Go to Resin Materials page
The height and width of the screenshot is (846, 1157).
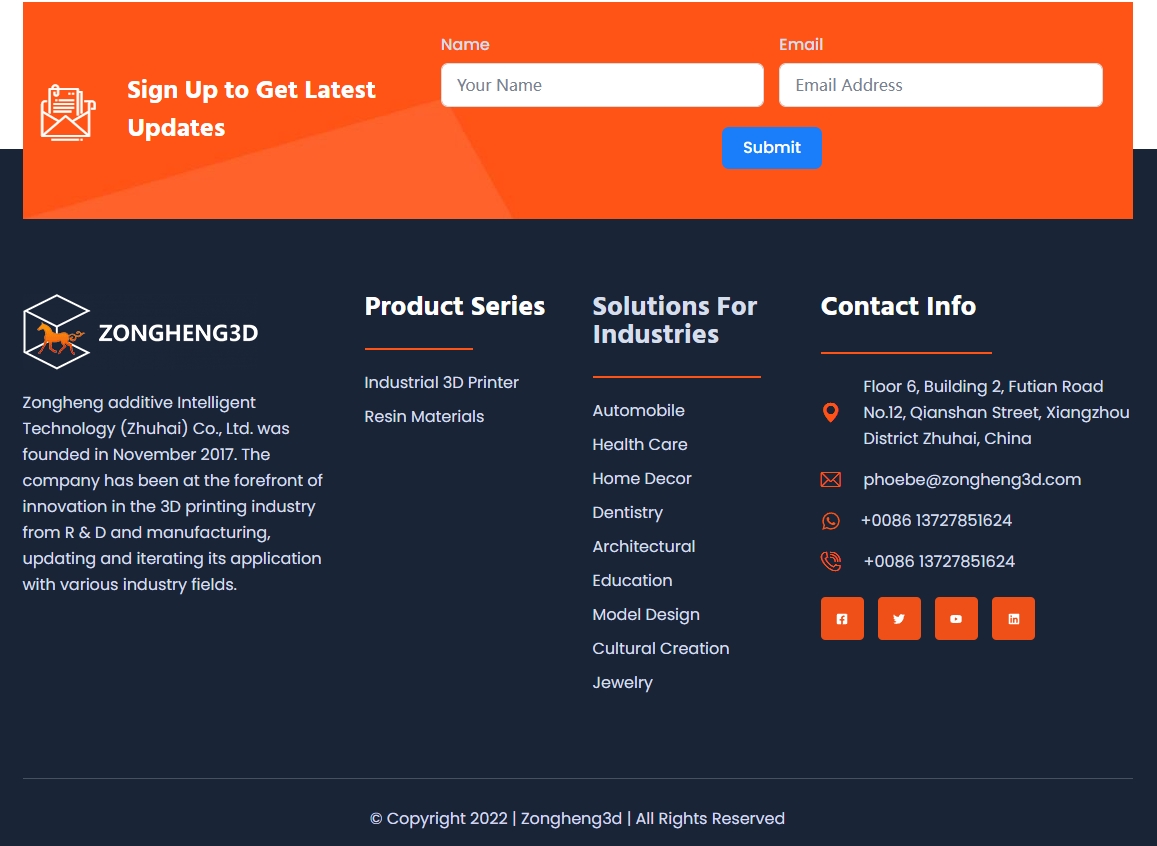pos(424,417)
